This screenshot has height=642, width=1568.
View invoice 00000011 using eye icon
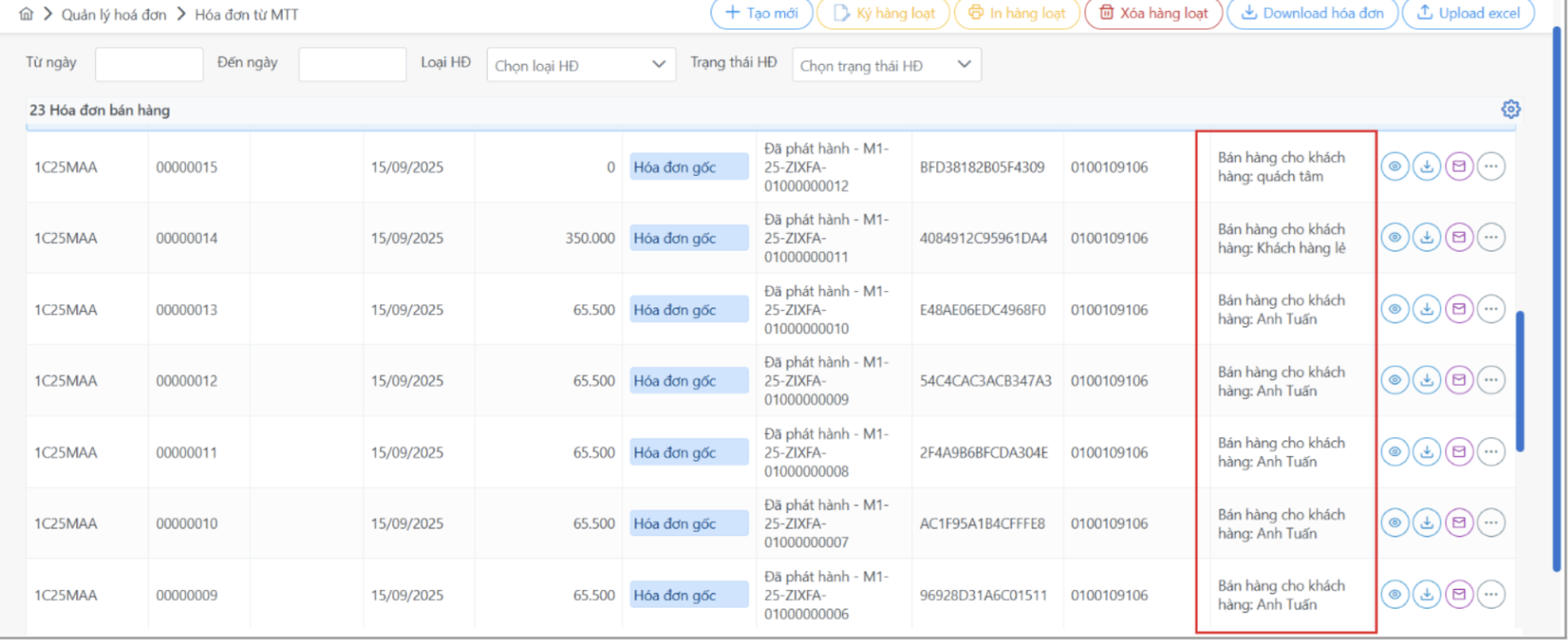coord(1394,452)
